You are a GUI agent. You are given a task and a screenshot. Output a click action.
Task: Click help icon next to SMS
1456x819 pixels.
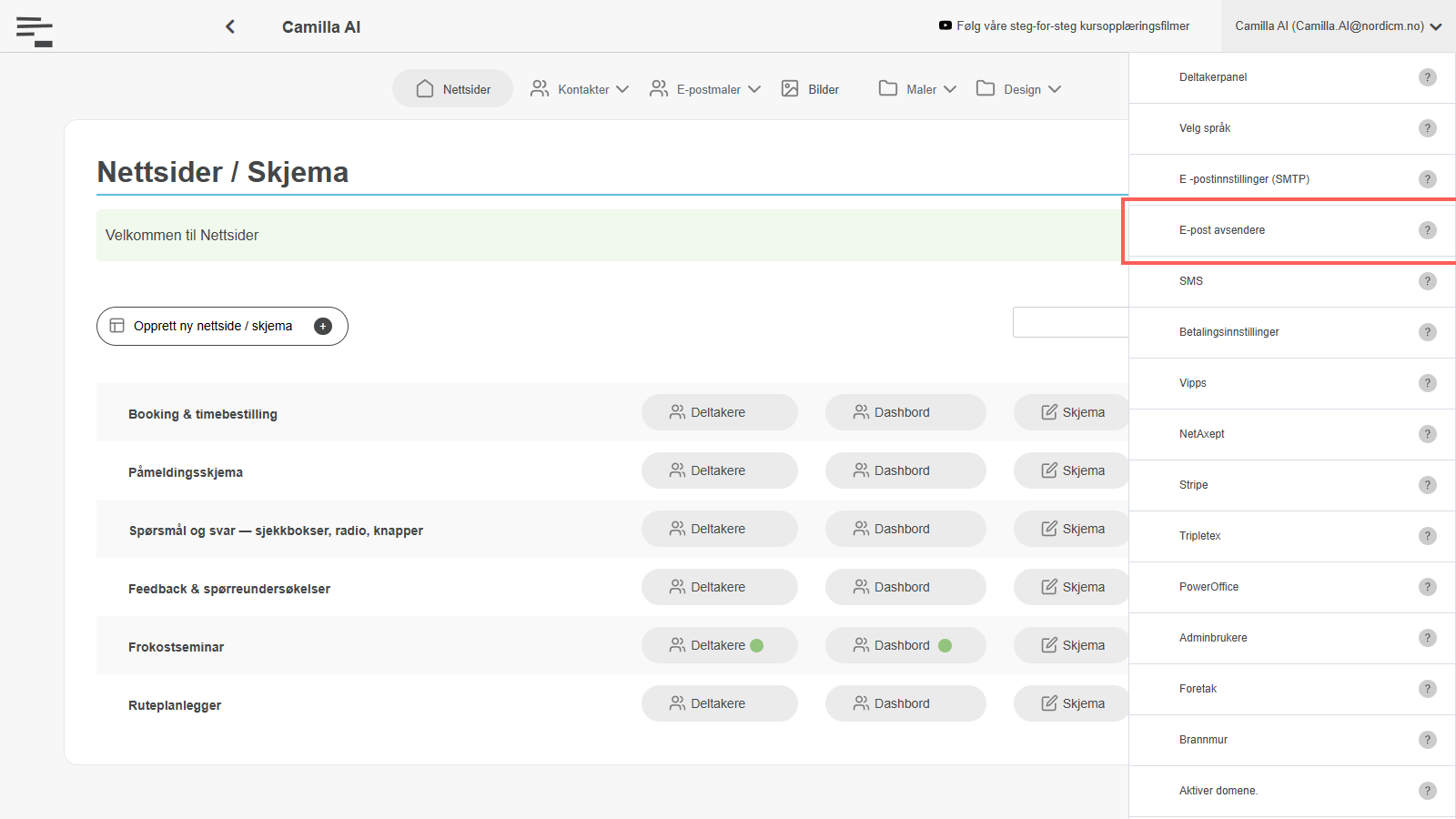[1428, 281]
